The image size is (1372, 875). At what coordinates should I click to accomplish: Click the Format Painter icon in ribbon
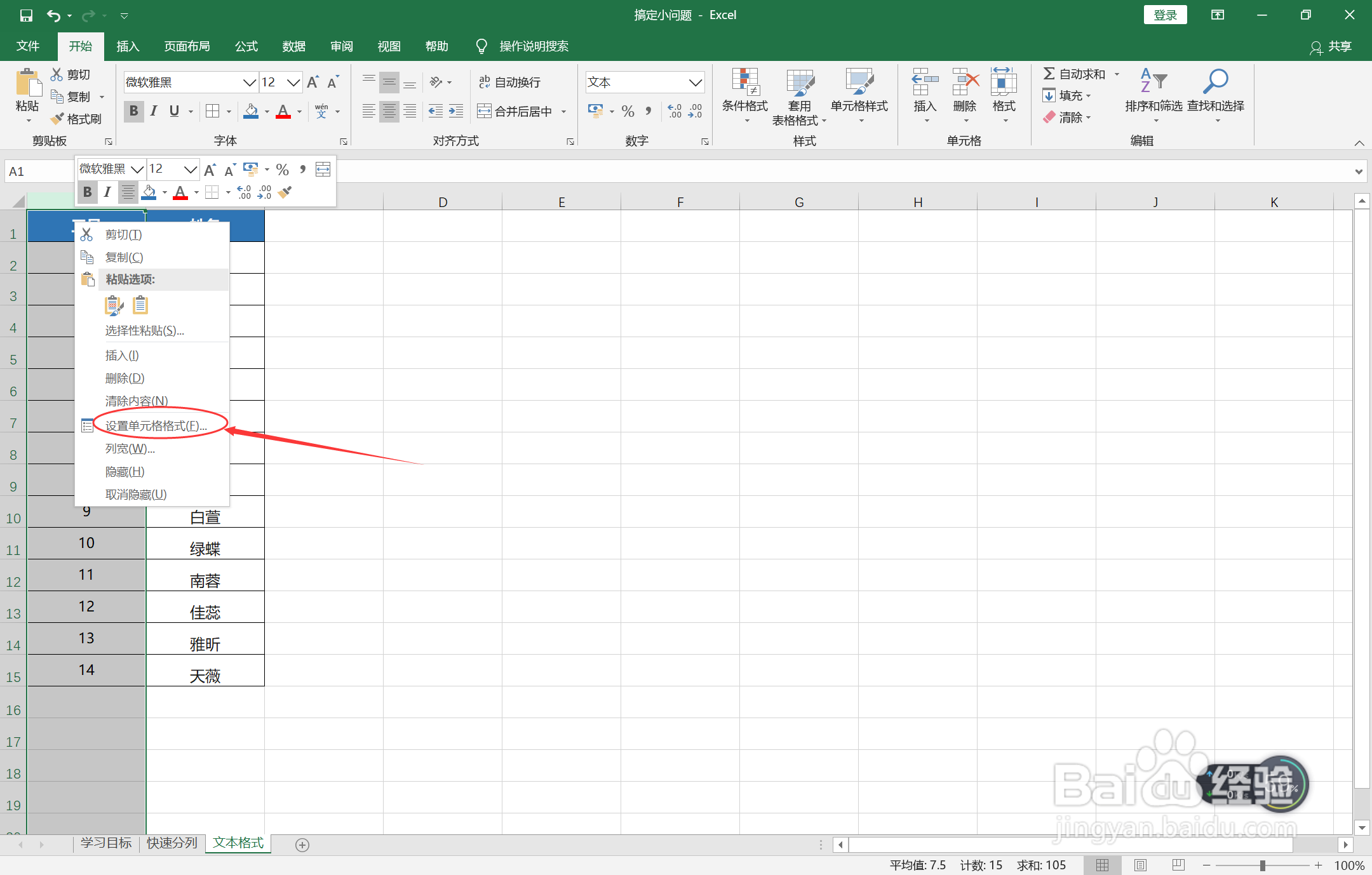point(58,119)
